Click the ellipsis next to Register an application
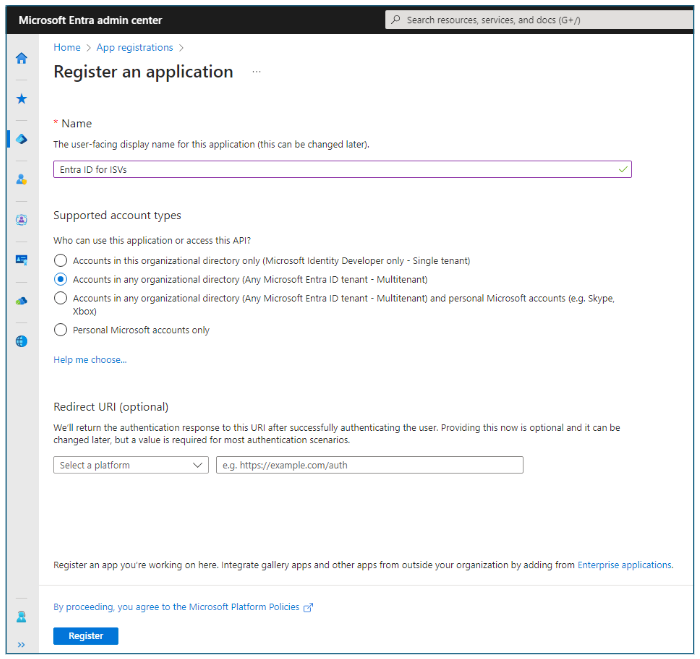The height and width of the screenshot is (659, 700). click(256, 72)
